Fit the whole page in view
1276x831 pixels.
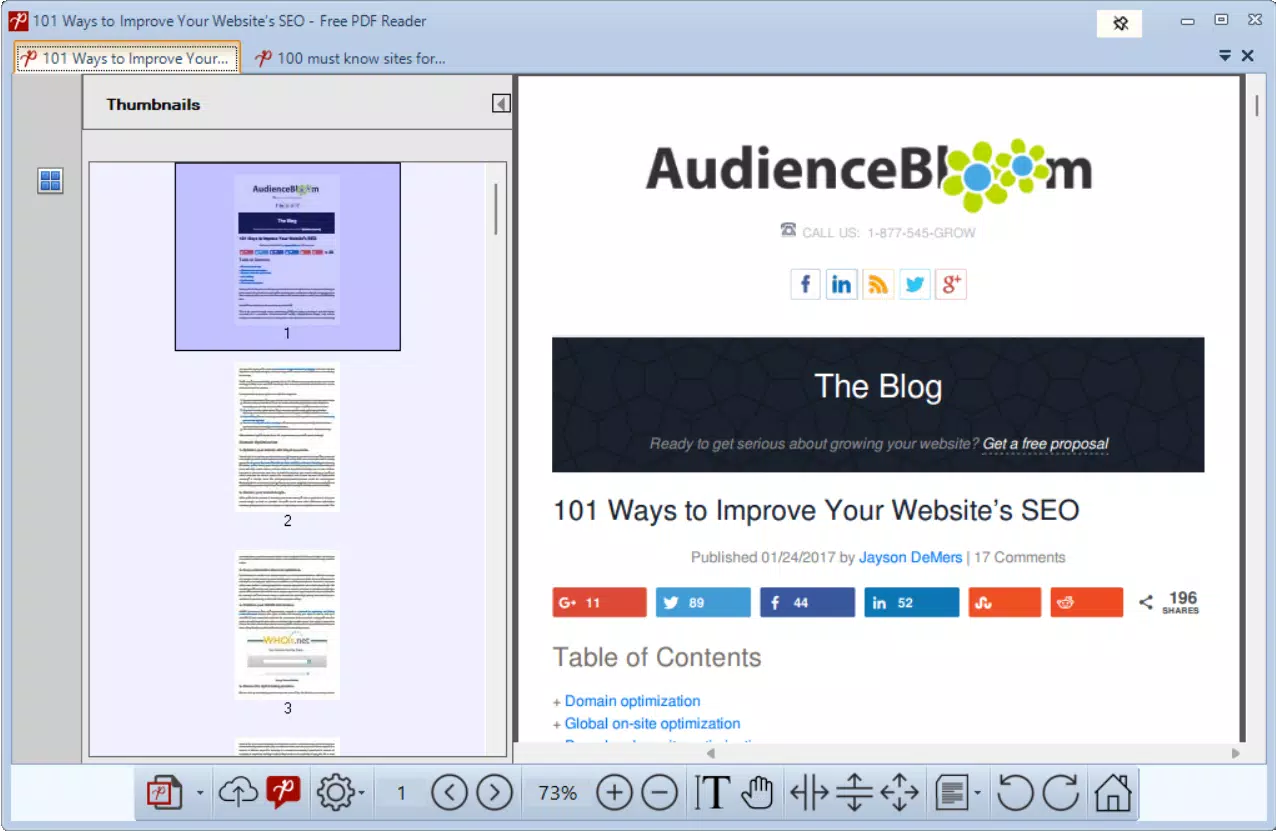[899, 793]
